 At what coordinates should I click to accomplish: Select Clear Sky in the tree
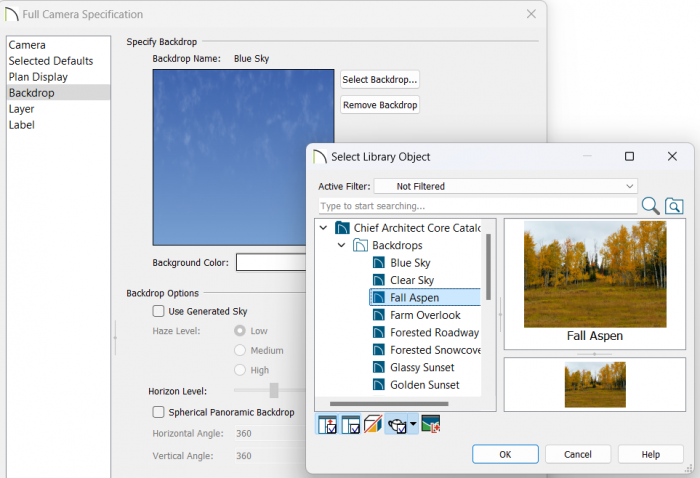click(412, 280)
